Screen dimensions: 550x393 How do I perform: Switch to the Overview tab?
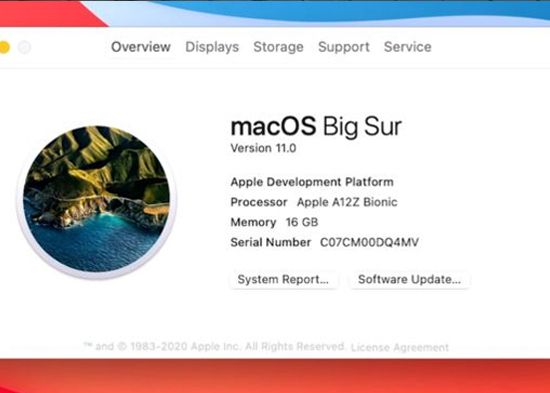click(x=141, y=47)
